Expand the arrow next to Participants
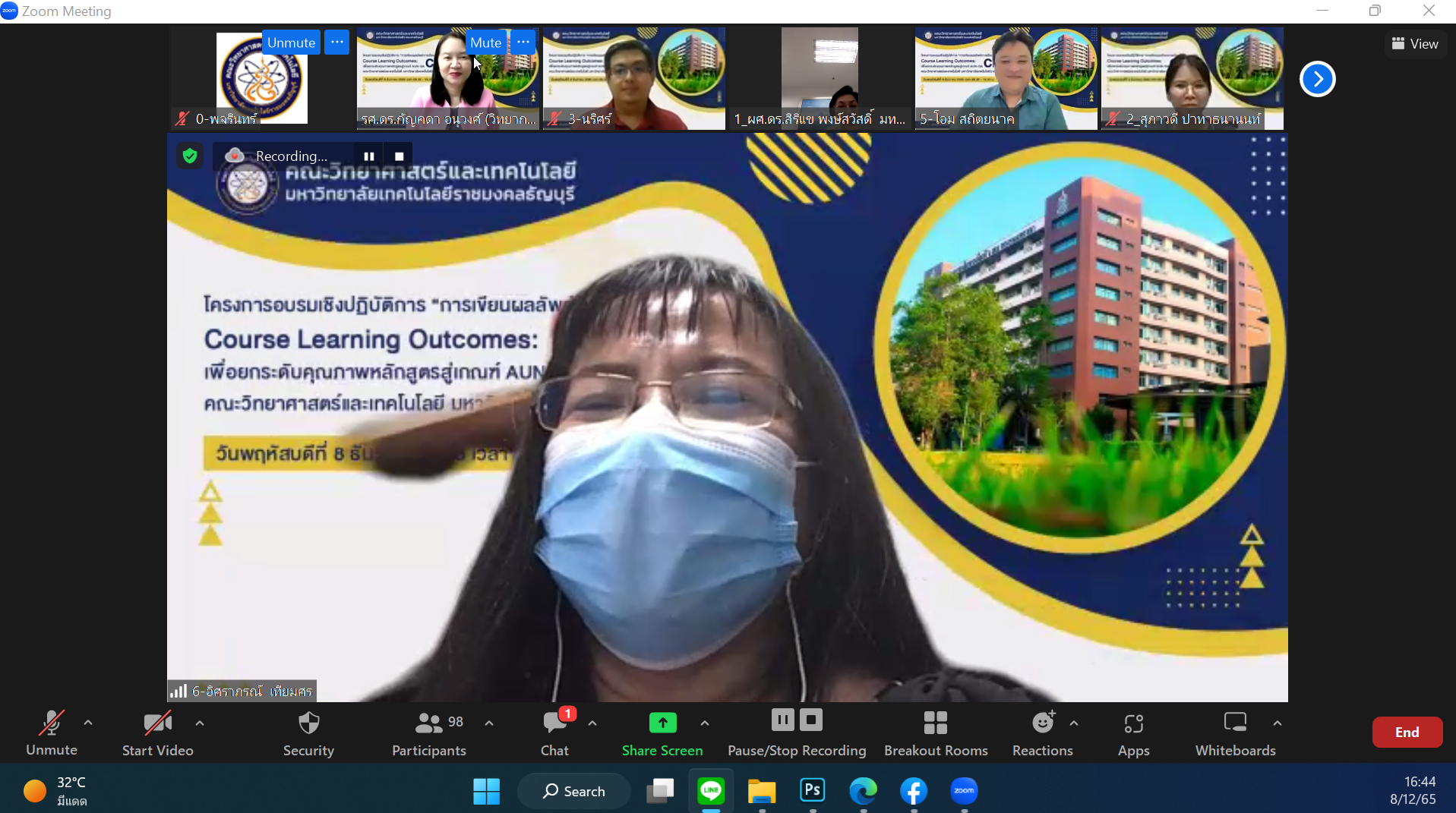The width and height of the screenshot is (1456, 813). click(489, 723)
